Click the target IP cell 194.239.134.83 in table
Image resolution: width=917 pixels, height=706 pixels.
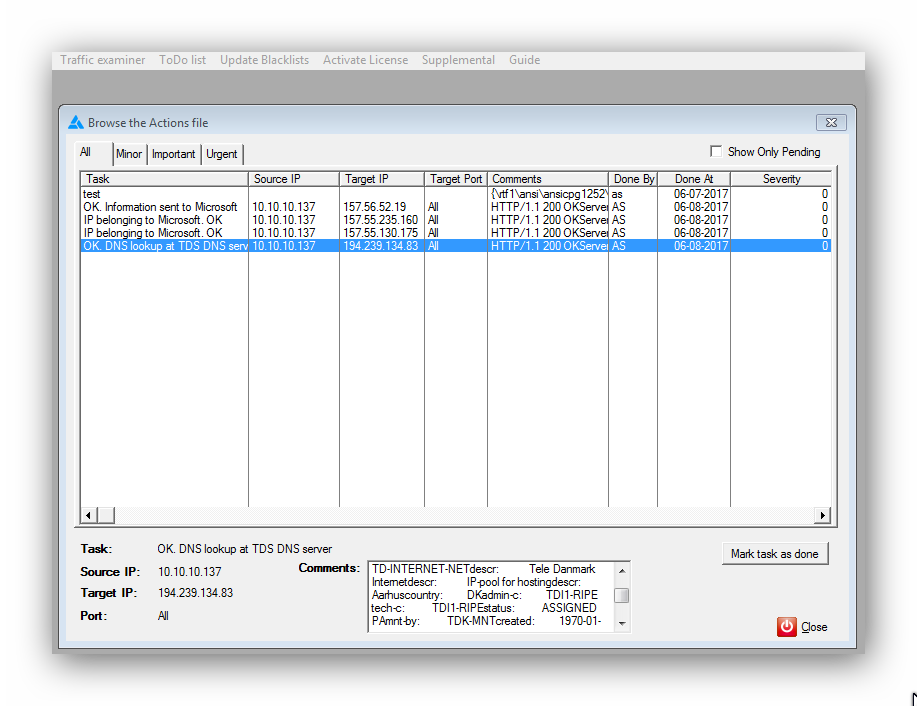[x=381, y=246]
